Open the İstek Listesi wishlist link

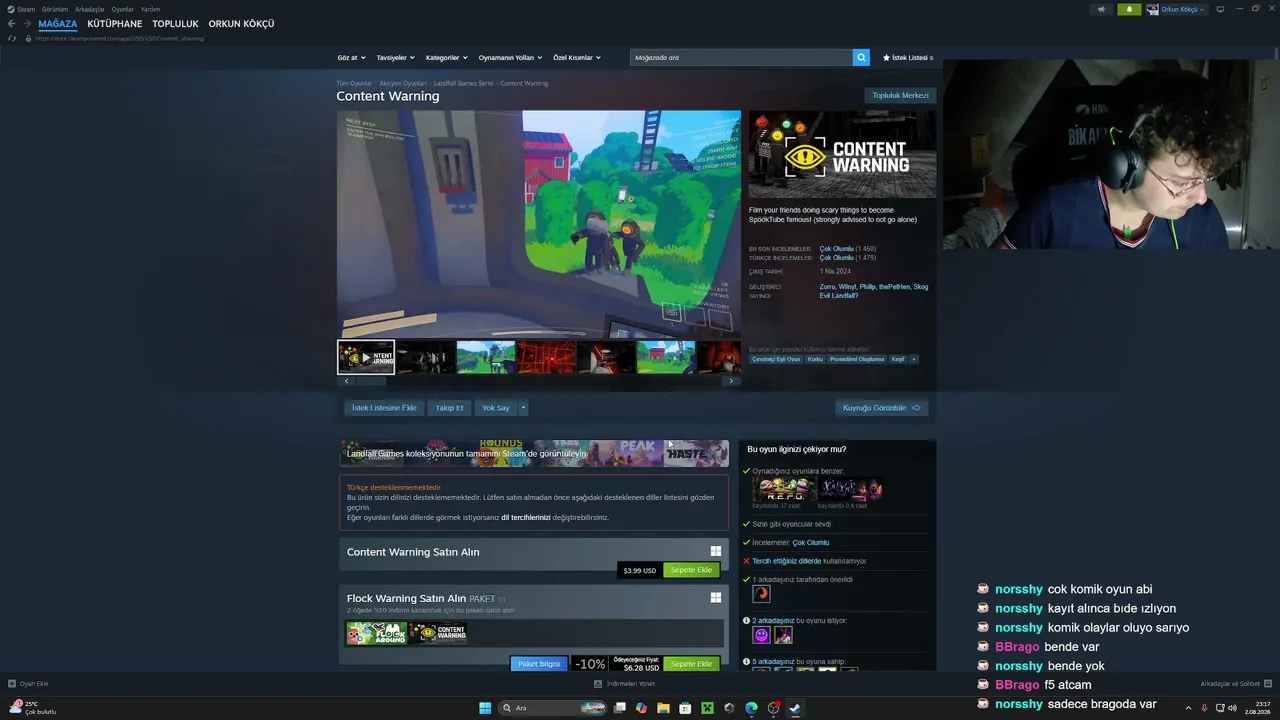point(908,58)
